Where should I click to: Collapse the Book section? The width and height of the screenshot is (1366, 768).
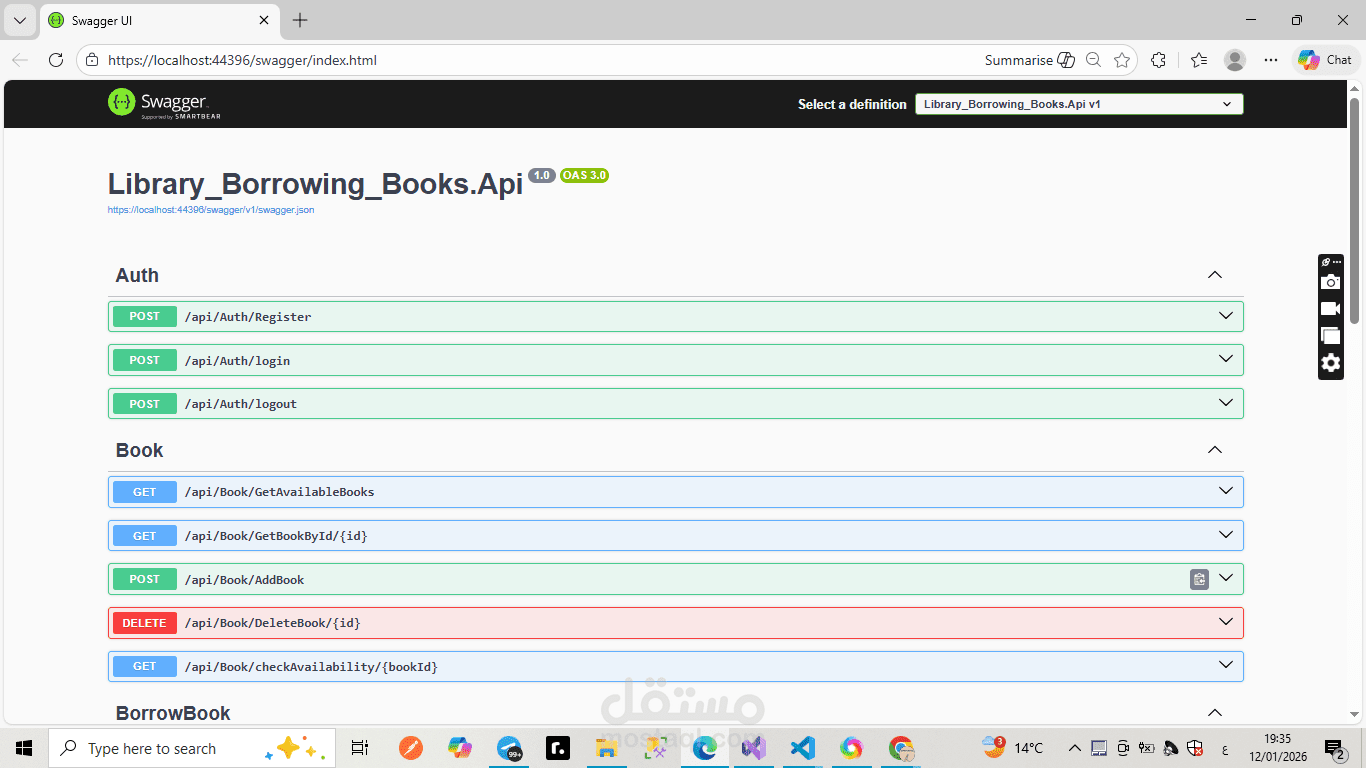[1214, 449]
